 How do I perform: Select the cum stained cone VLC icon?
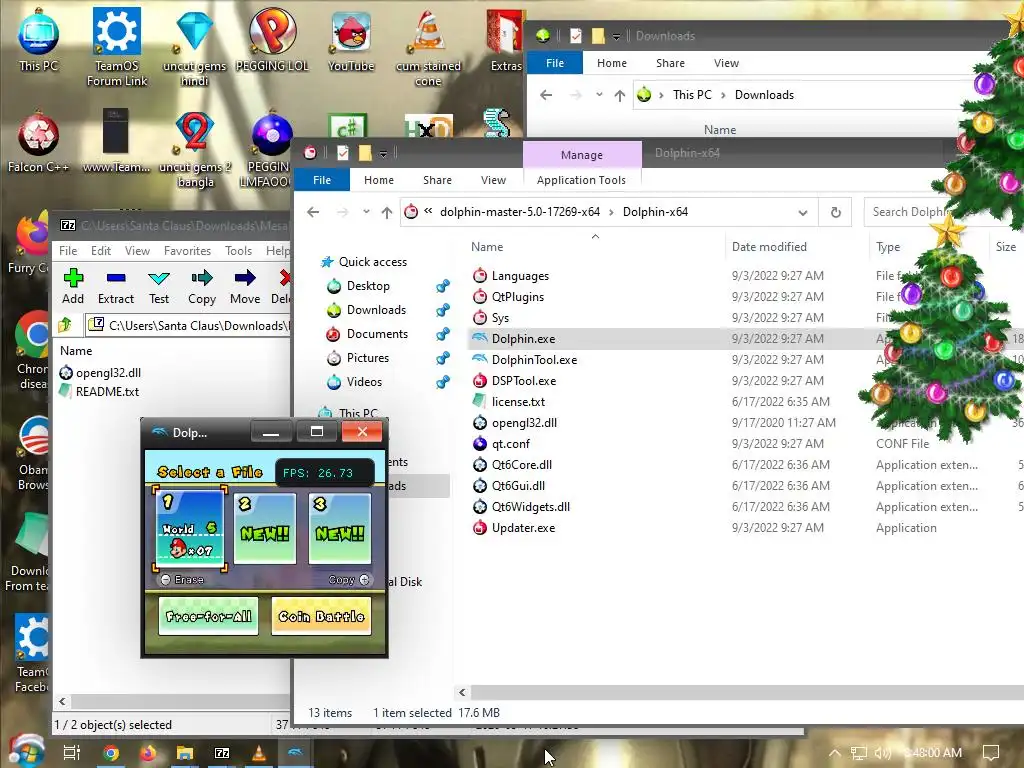click(428, 47)
